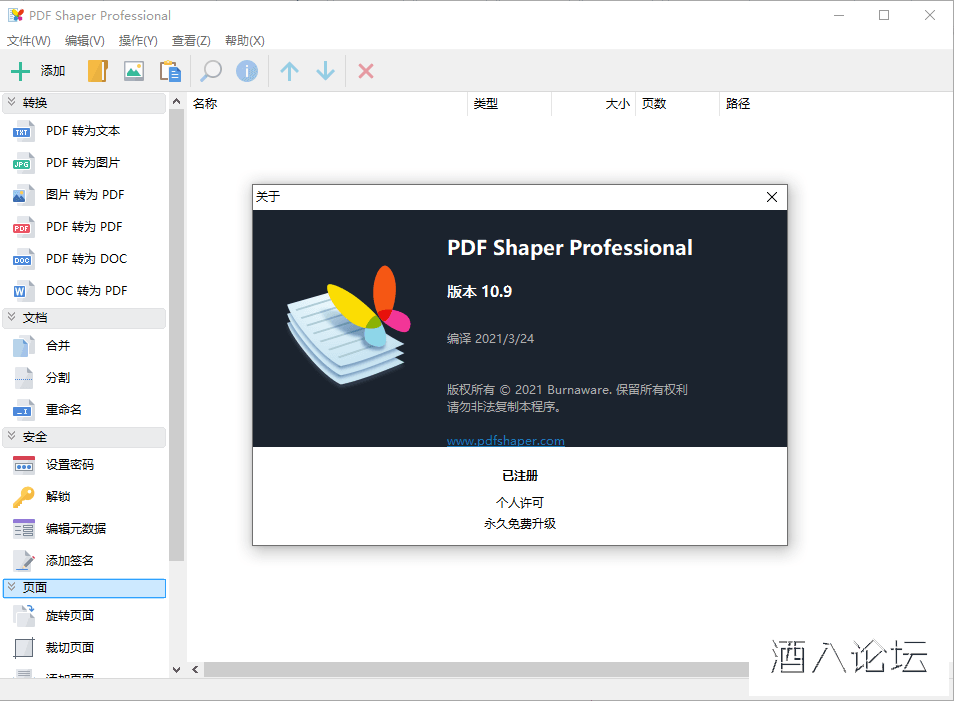Click the green plus Add button
This screenshot has width=954, height=701.
37,71
